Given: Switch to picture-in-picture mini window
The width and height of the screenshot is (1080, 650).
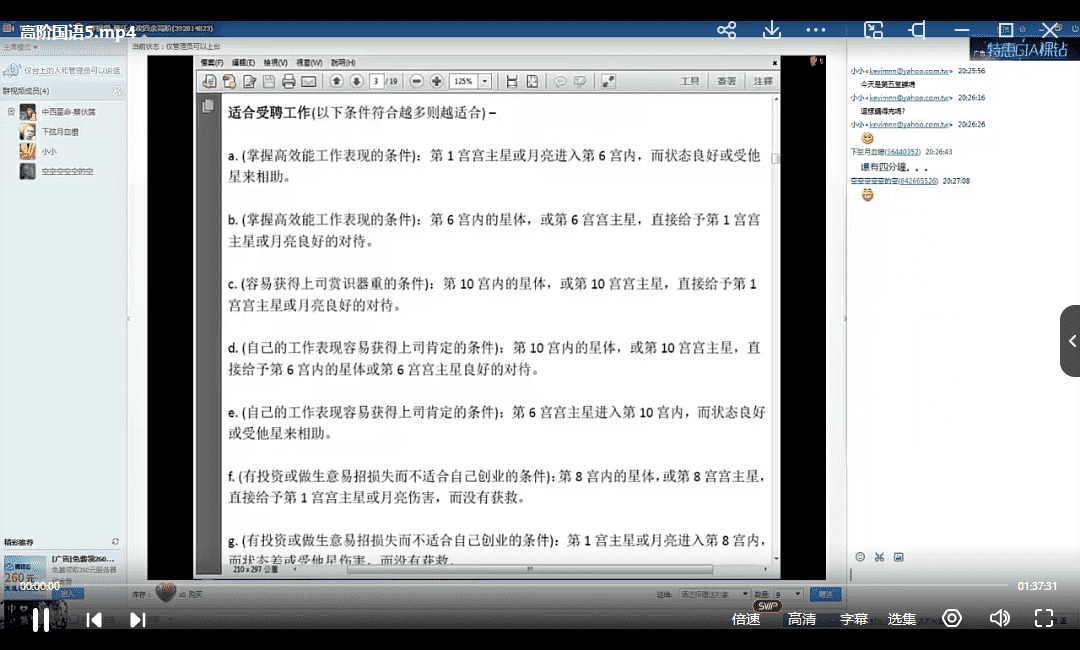Looking at the screenshot, I should [x=874, y=30].
